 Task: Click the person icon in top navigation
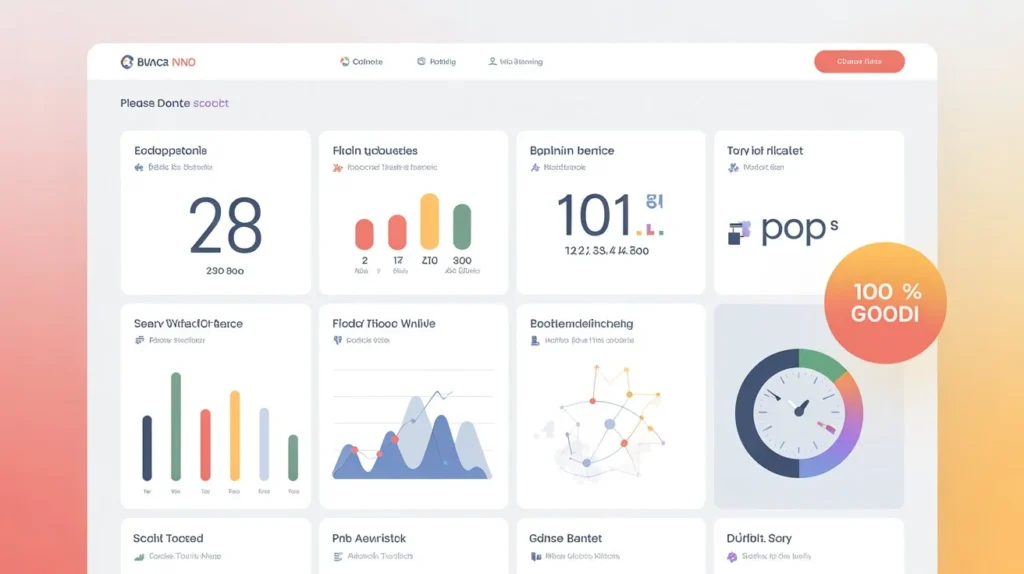tap(492, 62)
